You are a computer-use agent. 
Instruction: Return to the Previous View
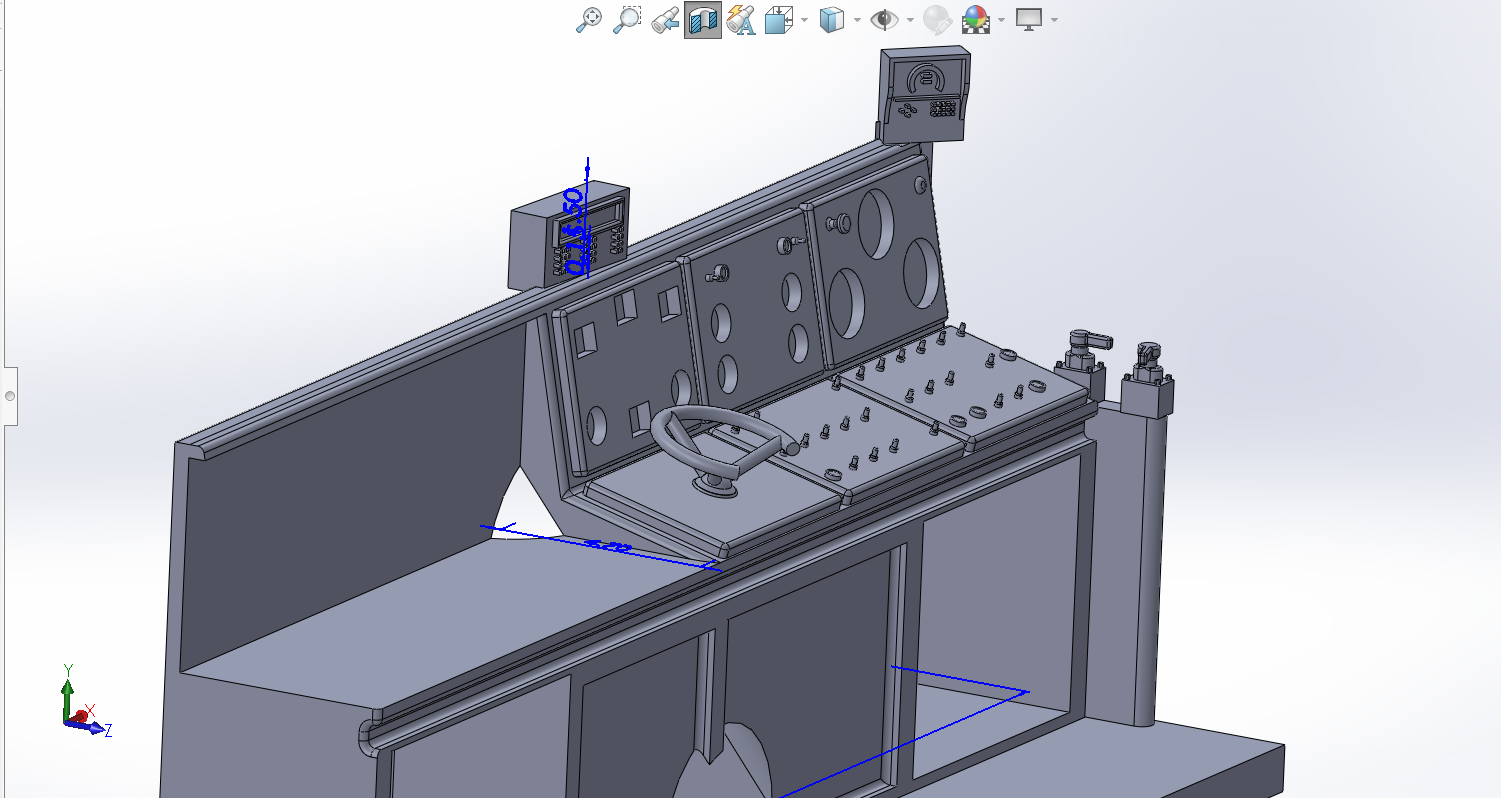(664, 19)
